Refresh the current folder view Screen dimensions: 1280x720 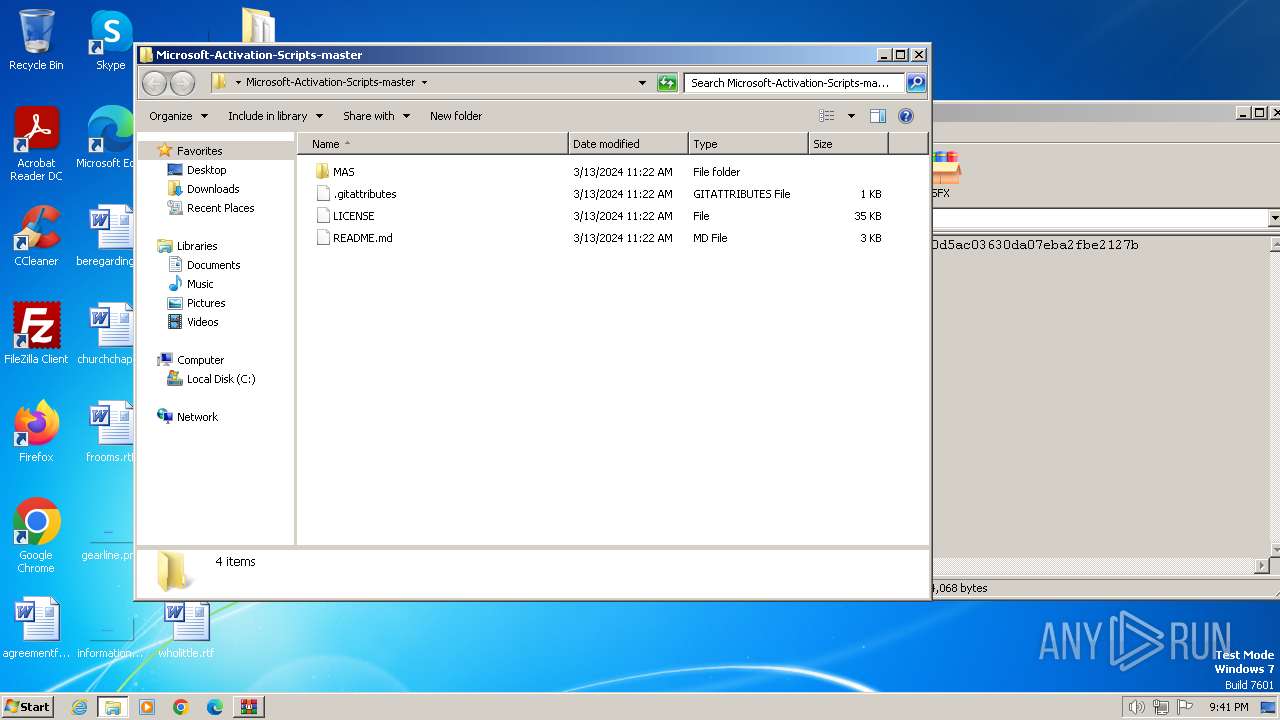click(667, 83)
